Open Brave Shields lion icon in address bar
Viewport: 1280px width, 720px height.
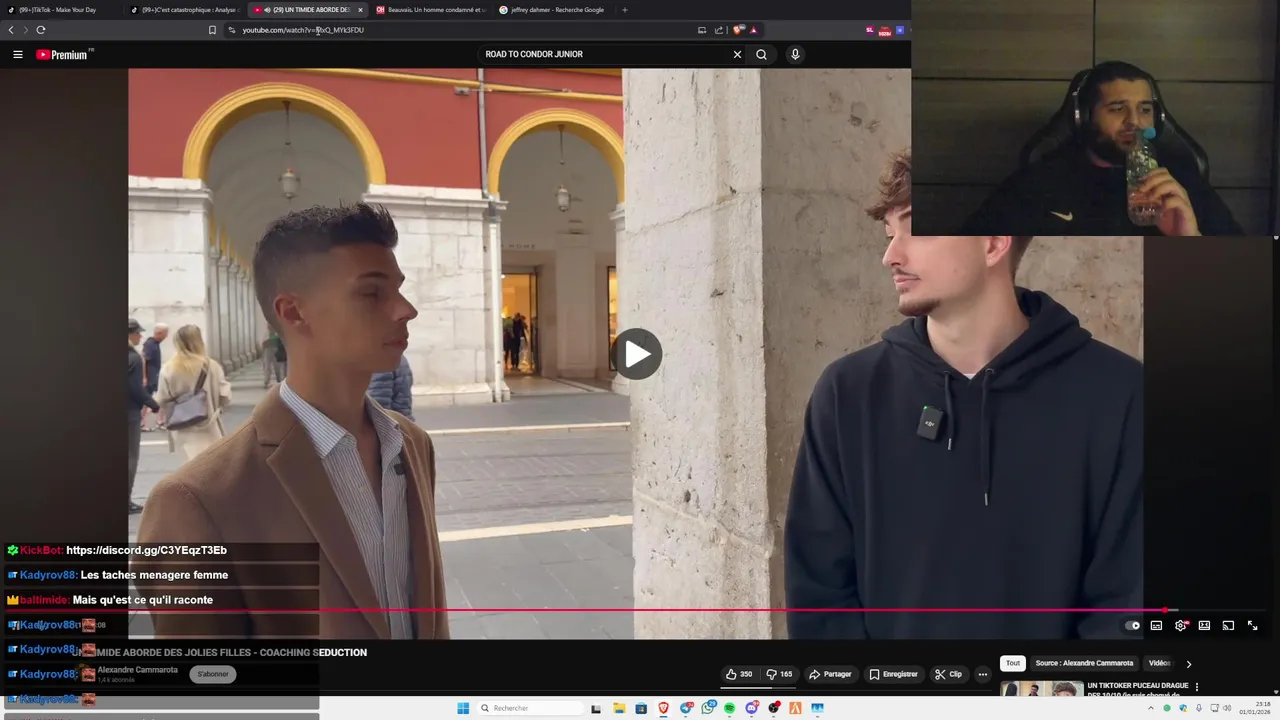(738, 30)
